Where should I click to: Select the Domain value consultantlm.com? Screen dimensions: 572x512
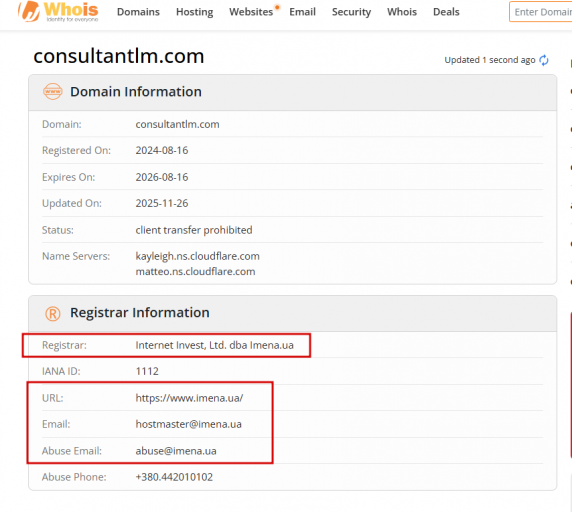tap(178, 124)
